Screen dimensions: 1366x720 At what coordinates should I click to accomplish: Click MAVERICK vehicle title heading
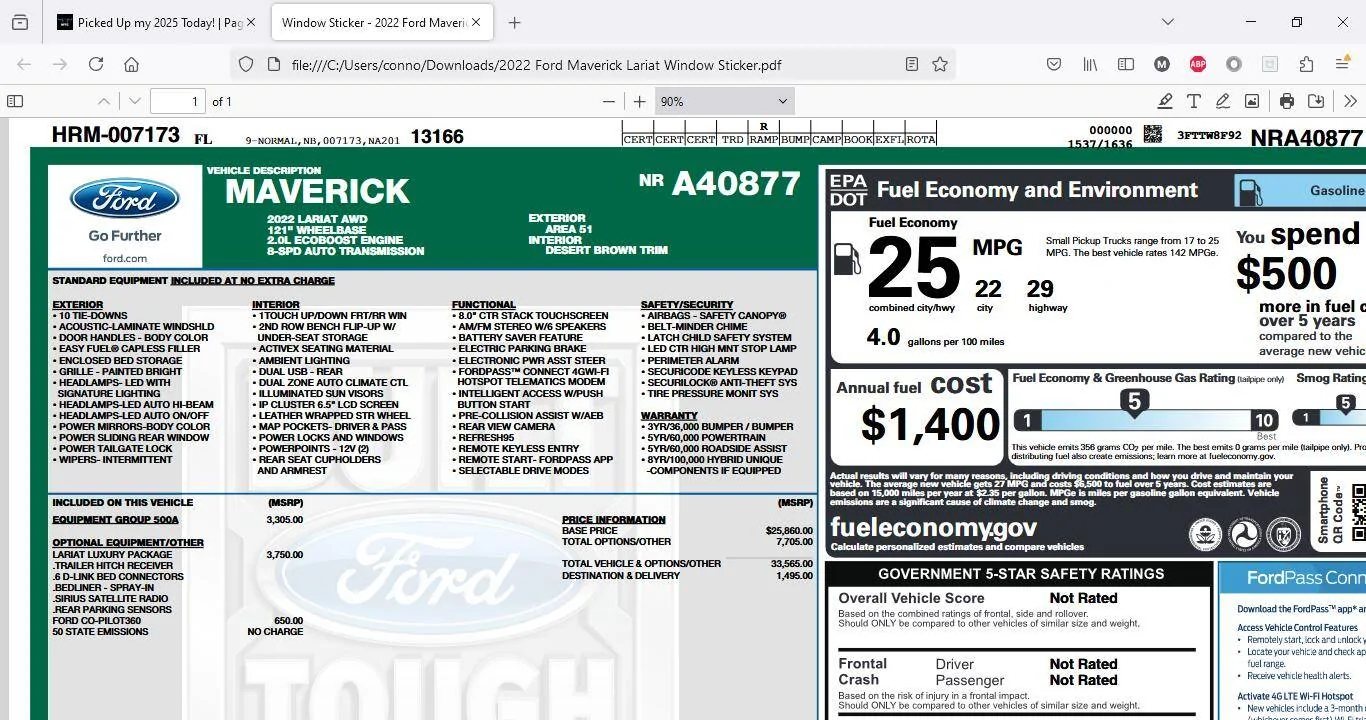318,191
